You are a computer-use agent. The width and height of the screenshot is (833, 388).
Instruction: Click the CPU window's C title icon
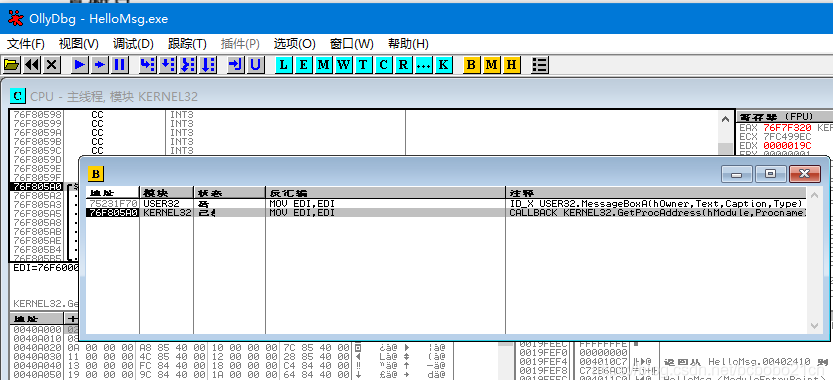[18, 96]
